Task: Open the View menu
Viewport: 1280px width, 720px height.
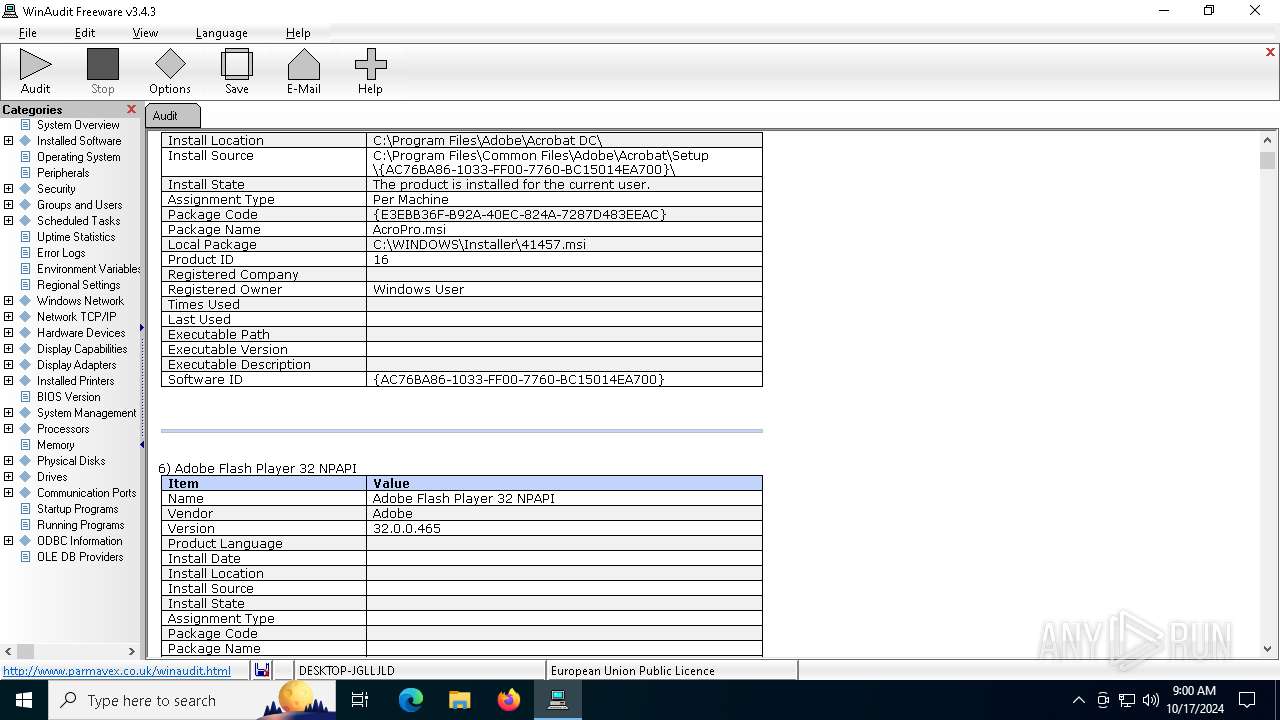Action: coord(145,33)
